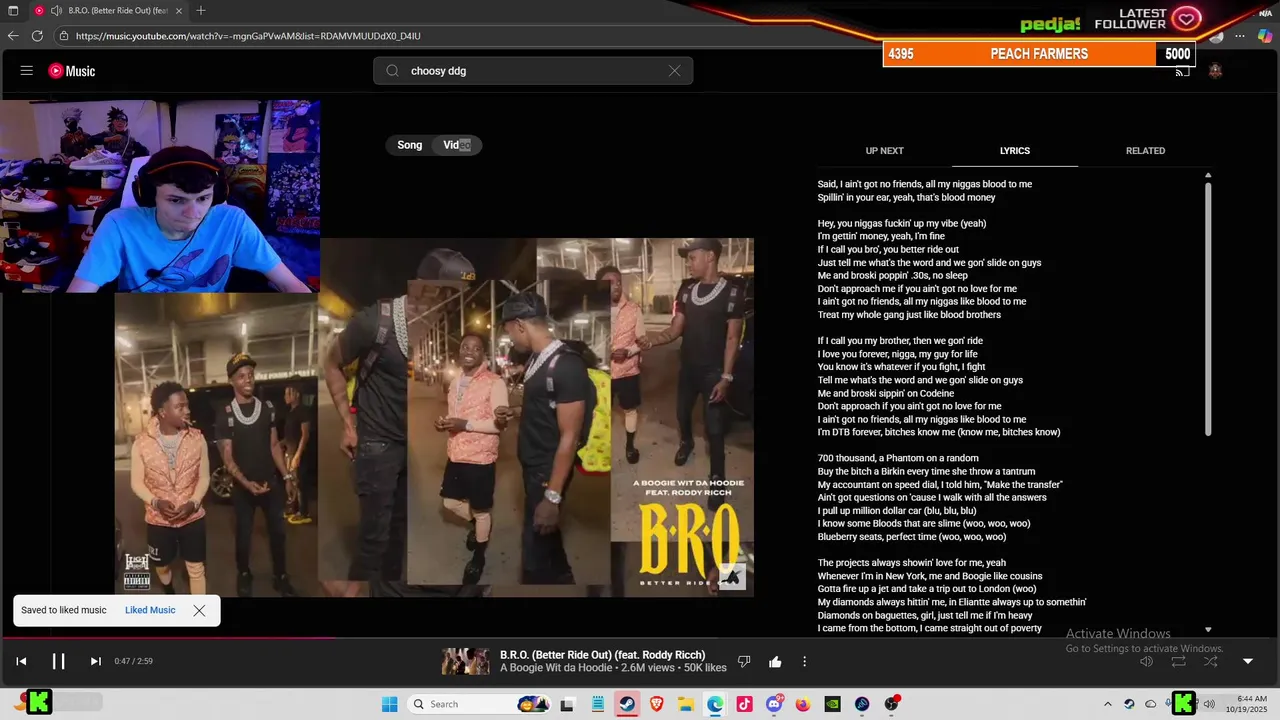
Task: Skip to previous track
Action: point(21,661)
